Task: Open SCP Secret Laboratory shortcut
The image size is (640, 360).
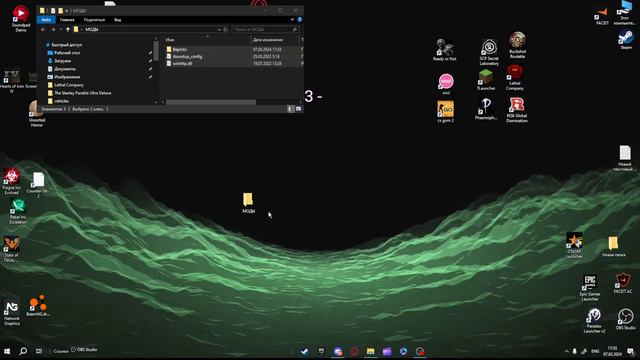Action: point(489,52)
